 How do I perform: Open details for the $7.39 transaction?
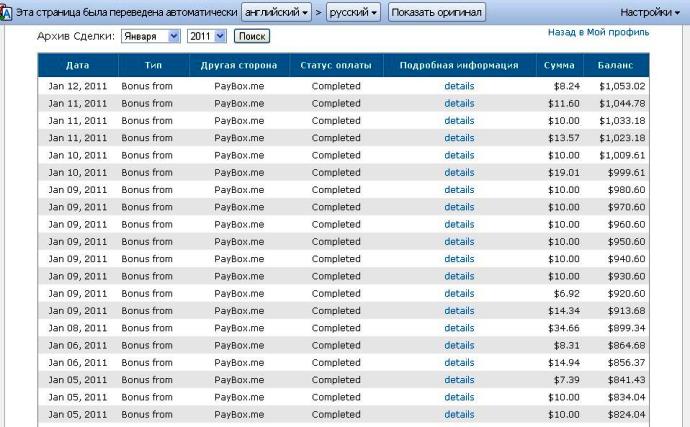point(459,380)
